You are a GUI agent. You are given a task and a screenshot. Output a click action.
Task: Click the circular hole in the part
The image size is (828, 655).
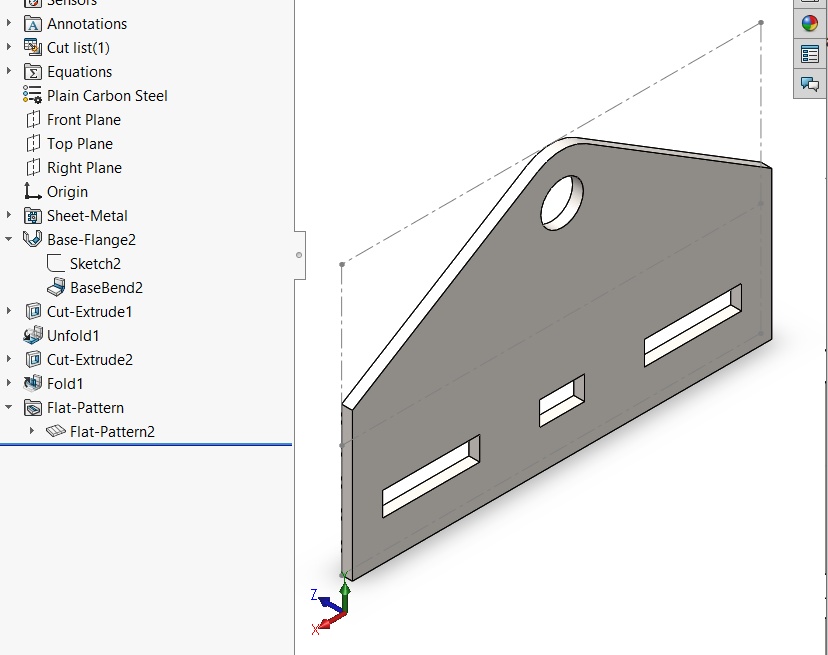pos(562,203)
